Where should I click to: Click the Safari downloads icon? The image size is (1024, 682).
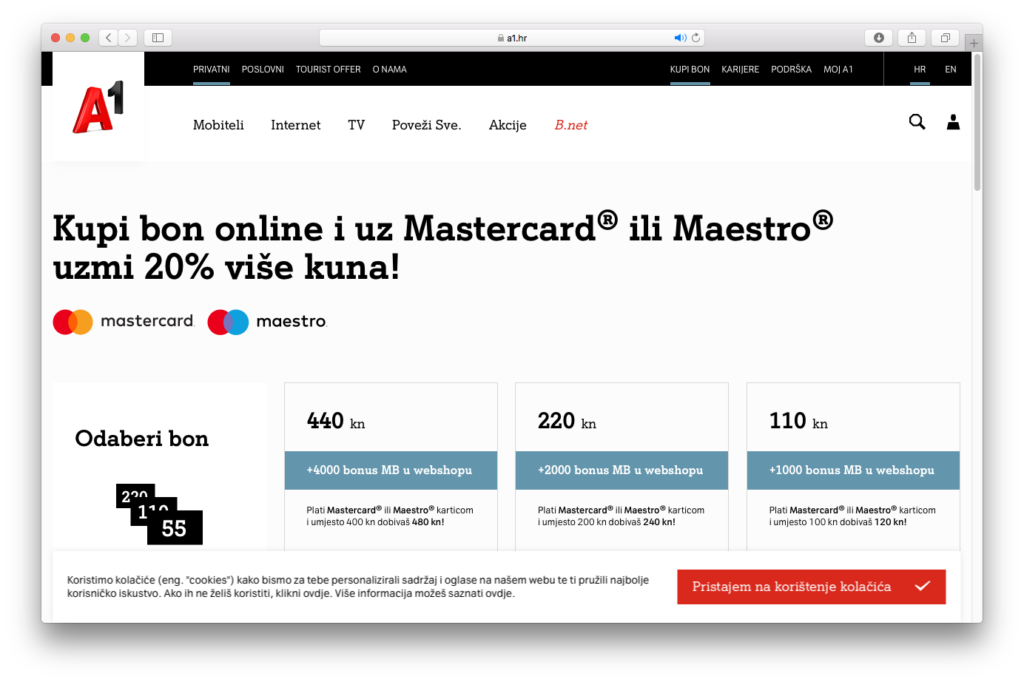(x=878, y=38)
